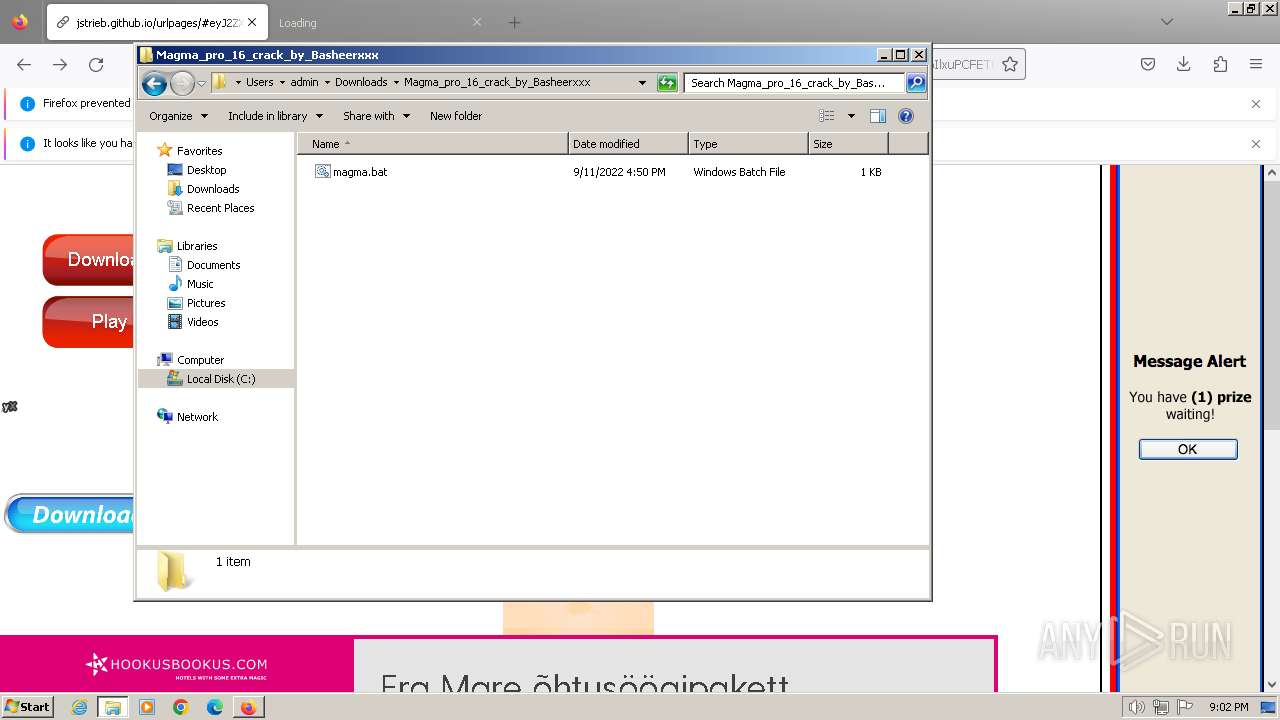Select Network in navigation pane
Viewport: 1280px width, 720px height.
point(197,417)
